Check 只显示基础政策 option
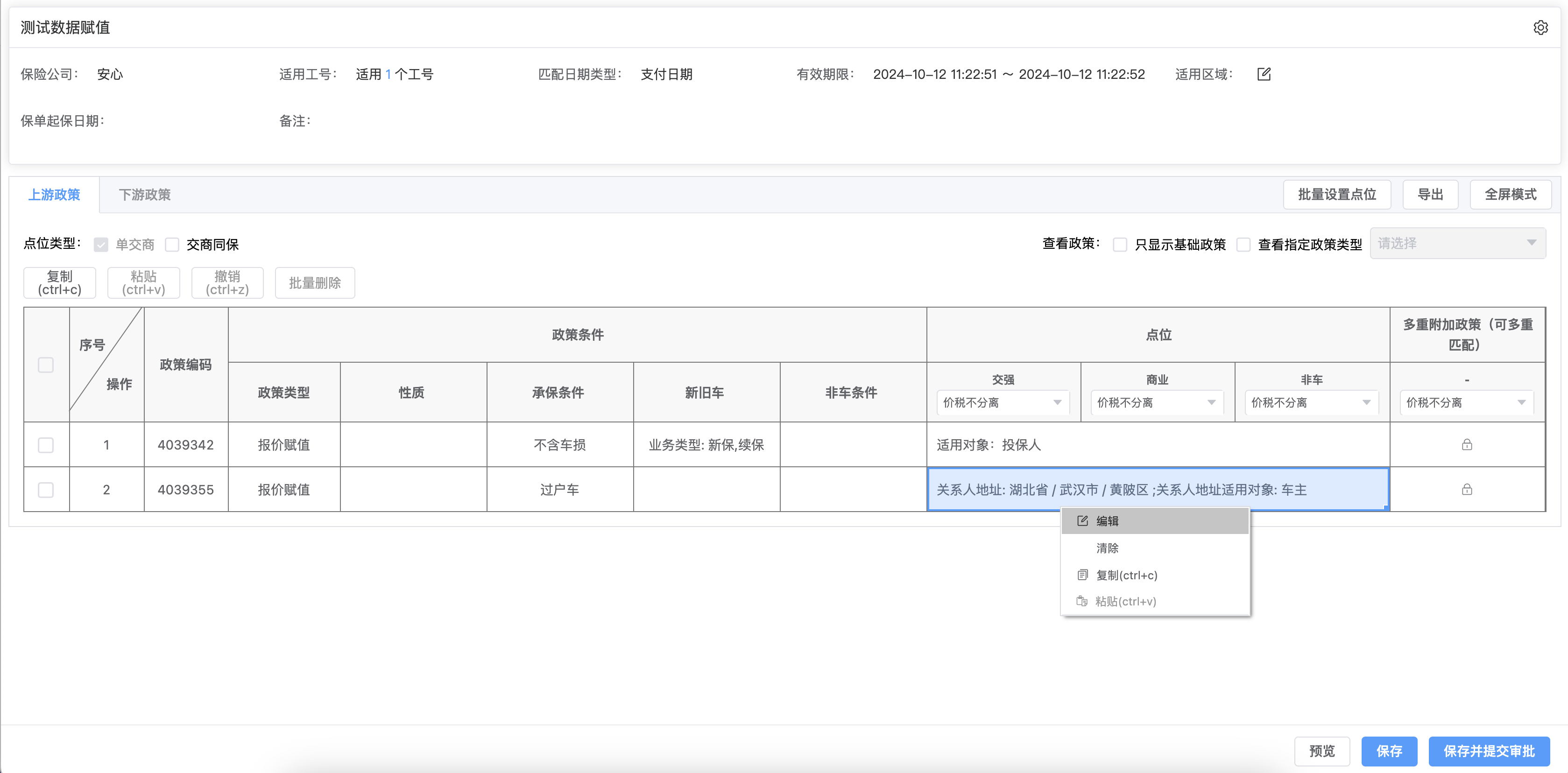 [x=1120, y=245]
